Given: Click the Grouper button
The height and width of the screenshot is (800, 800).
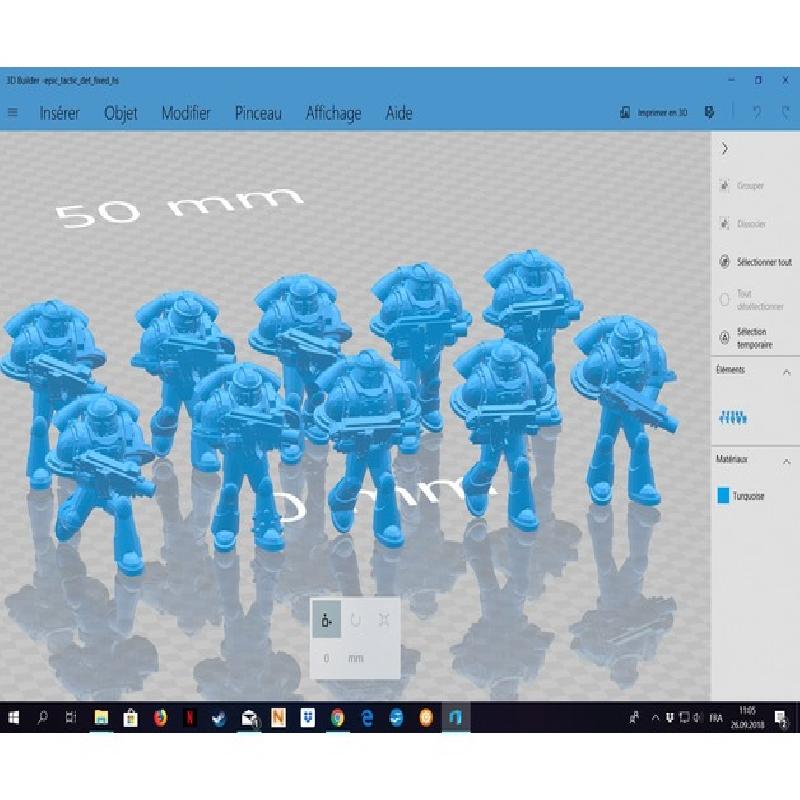Looking at the screenshot, I should point(742,186).
